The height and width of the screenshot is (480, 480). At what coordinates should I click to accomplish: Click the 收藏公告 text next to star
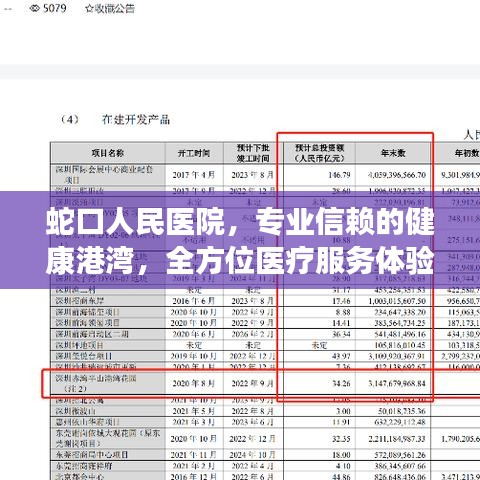(x=114, y=9)
